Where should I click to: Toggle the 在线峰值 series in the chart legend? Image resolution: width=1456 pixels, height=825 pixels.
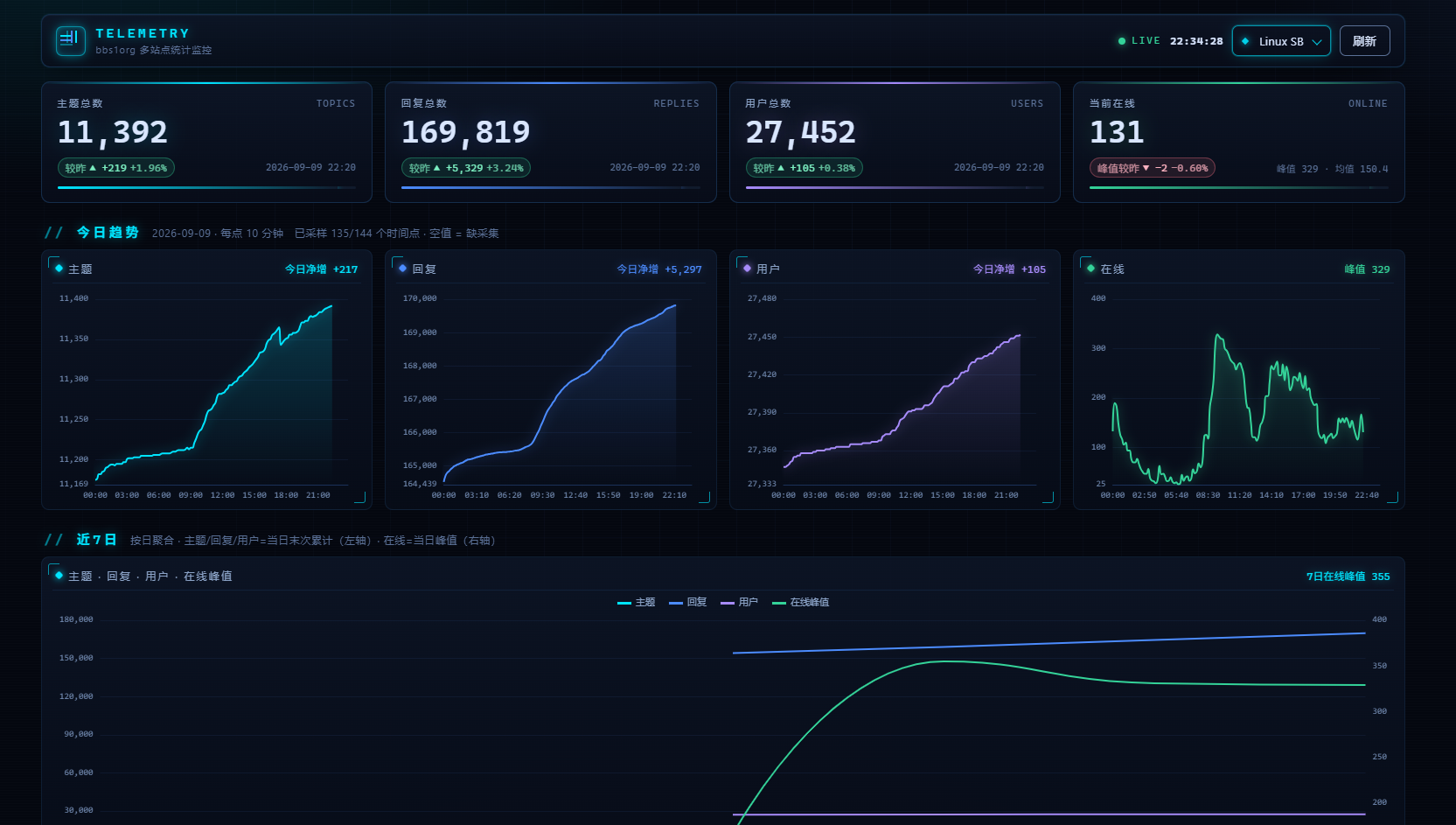pos(800,602)
